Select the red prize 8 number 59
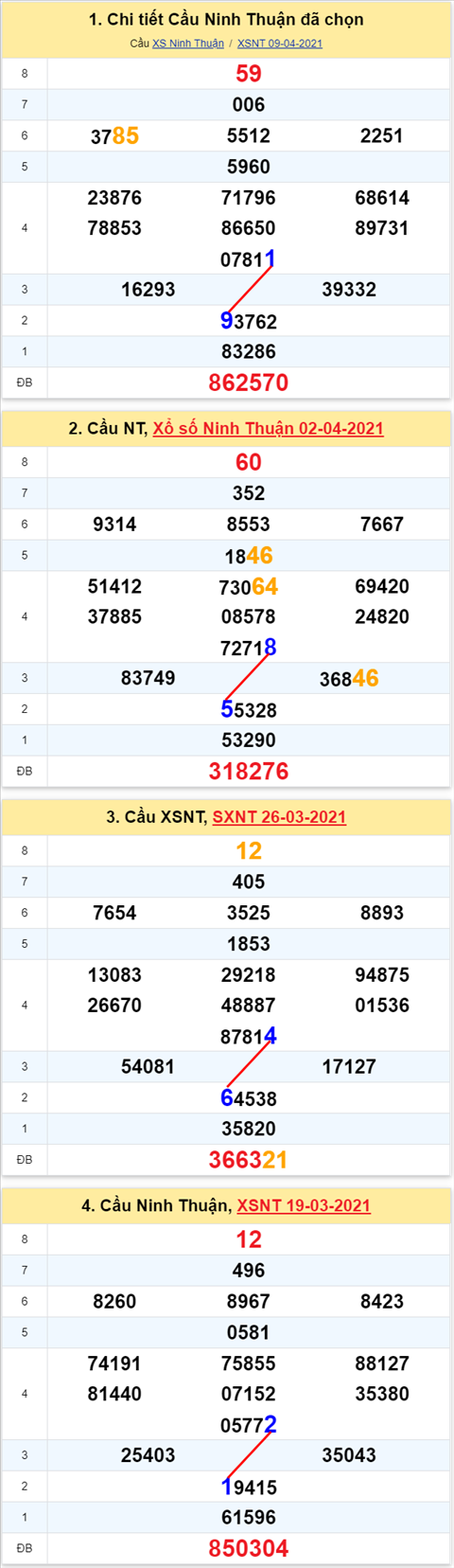This screenshot has width=454, height=1568. (x=249, y=74)
